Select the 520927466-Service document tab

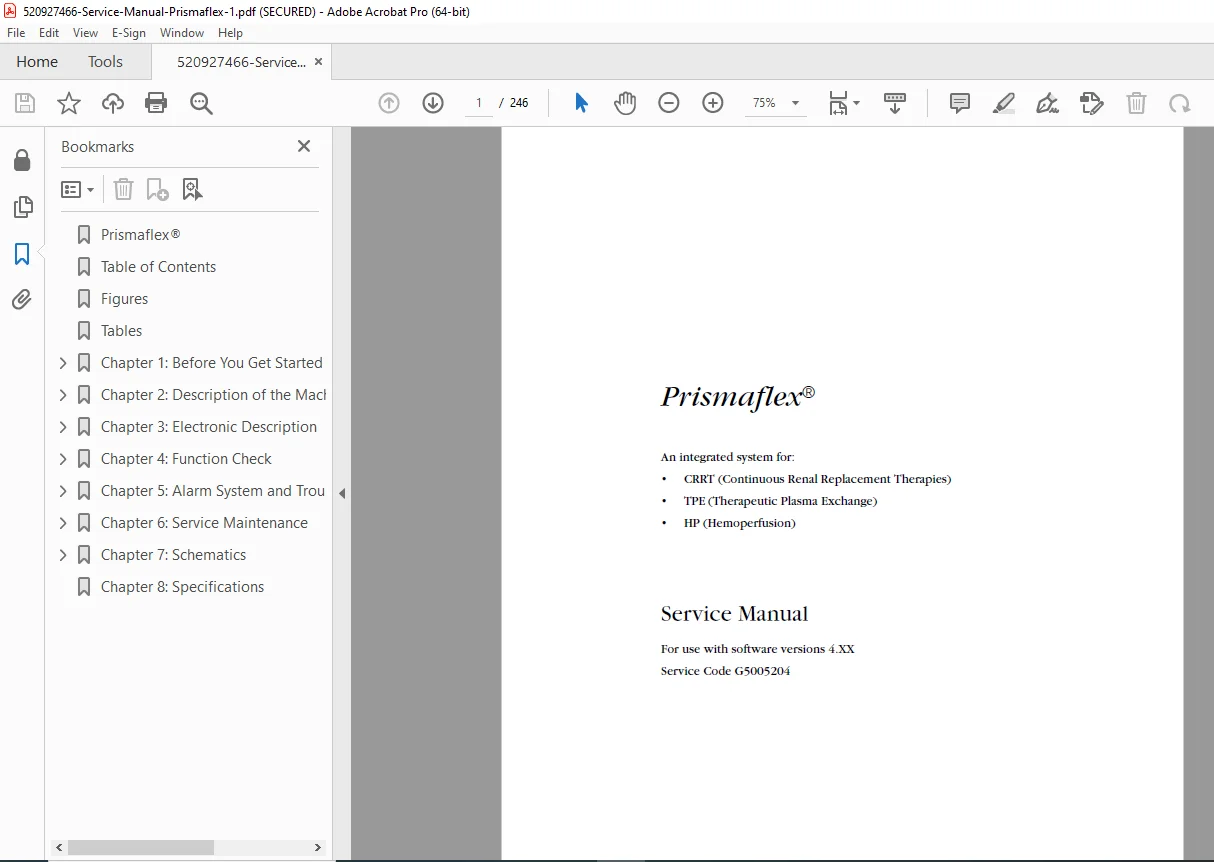click(241, 62)
